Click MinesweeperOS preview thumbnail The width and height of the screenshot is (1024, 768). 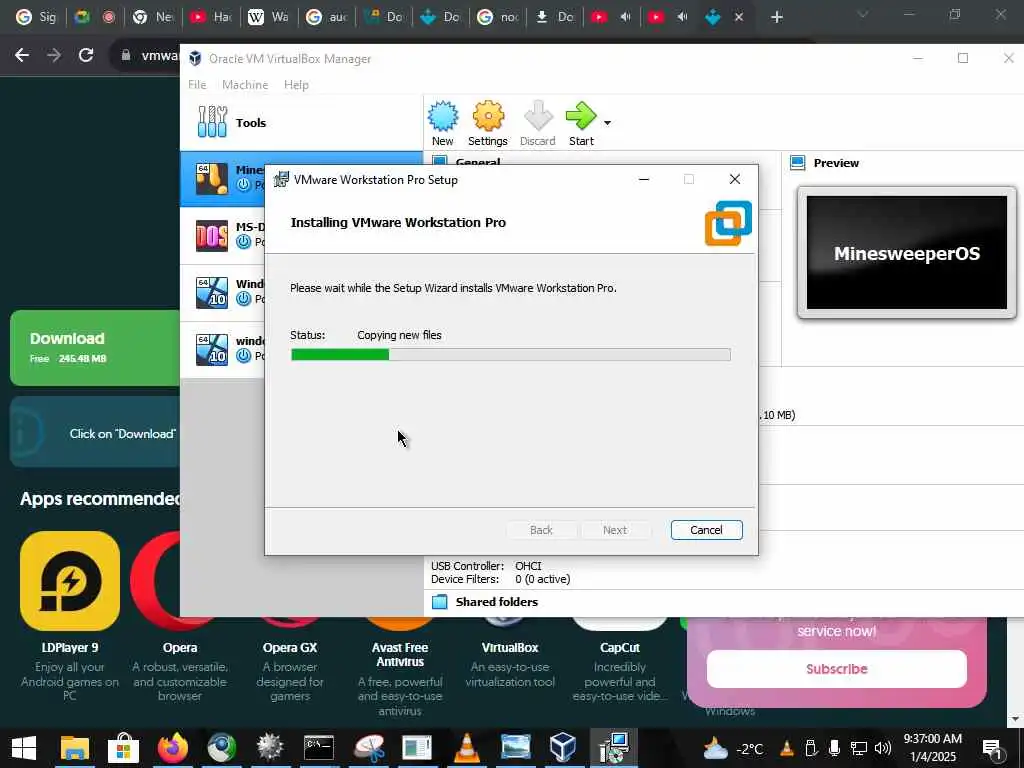[x=906, y=253]
